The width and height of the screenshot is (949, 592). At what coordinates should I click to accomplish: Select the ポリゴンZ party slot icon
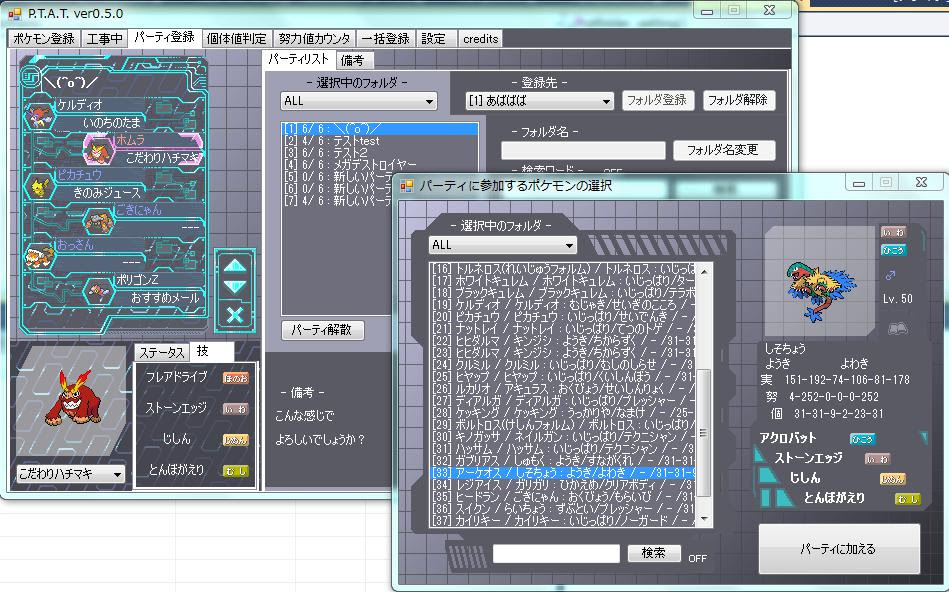pos(98,291)
